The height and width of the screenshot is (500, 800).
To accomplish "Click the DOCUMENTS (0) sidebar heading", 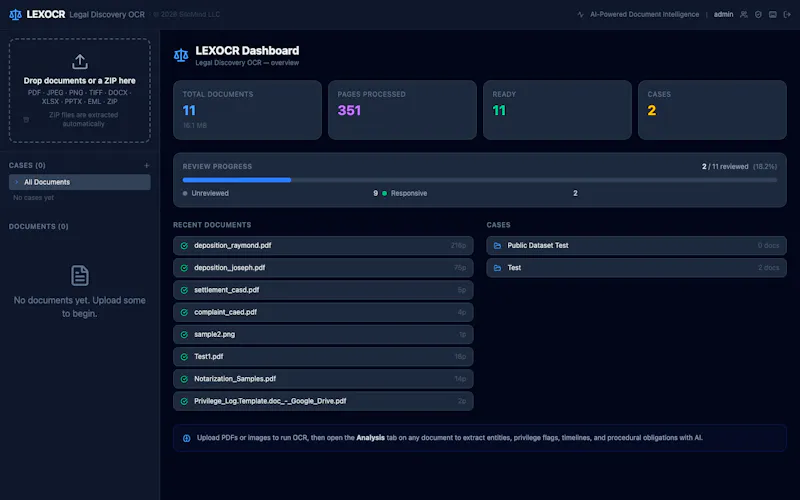I will (x=38, y=227).
